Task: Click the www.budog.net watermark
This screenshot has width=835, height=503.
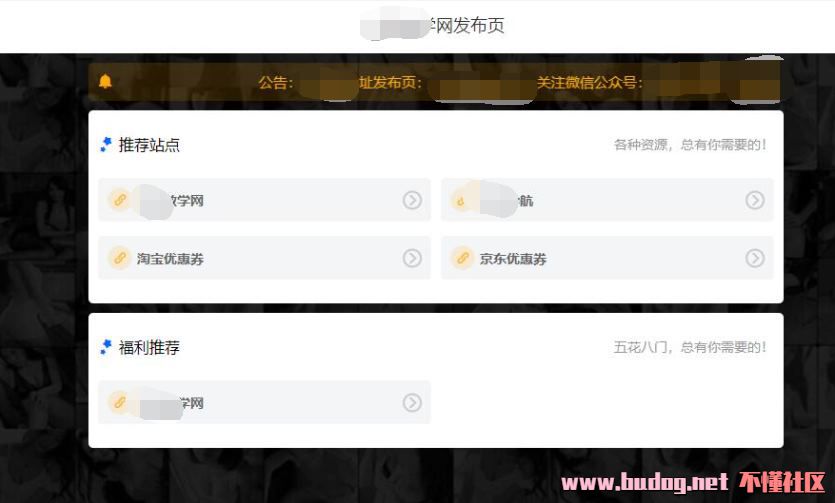Action: coord(645,482)
